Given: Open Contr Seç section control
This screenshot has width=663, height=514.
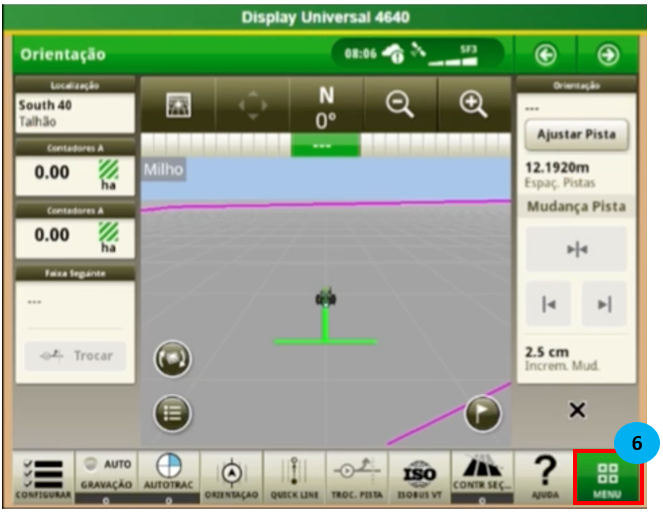Looking at the screenshot, I should point(481,476).
